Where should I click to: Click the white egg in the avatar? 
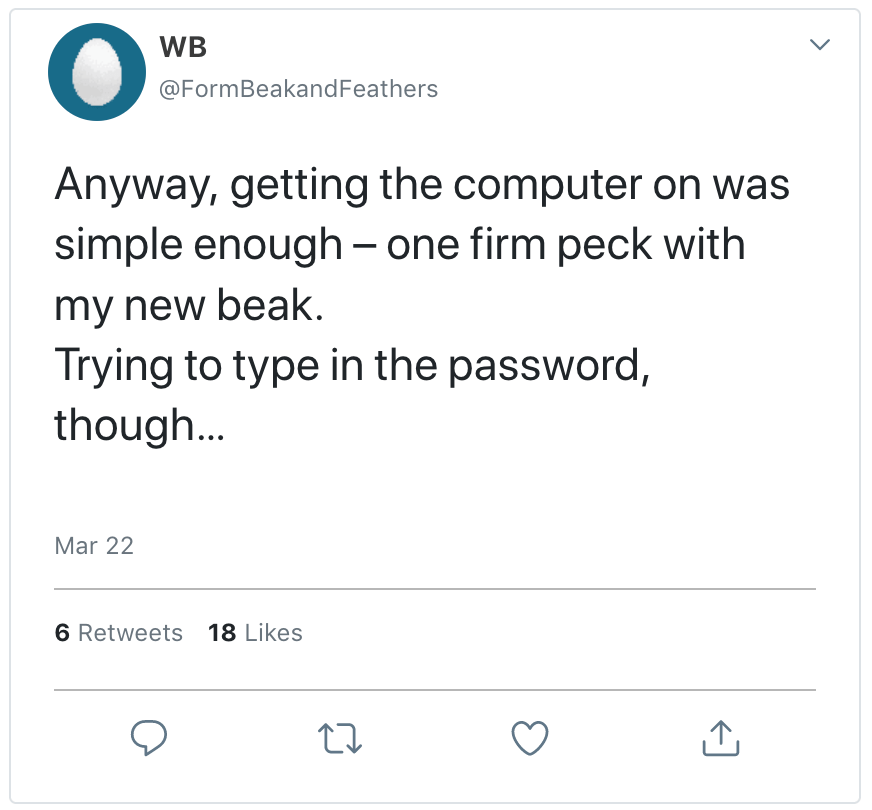98,71
